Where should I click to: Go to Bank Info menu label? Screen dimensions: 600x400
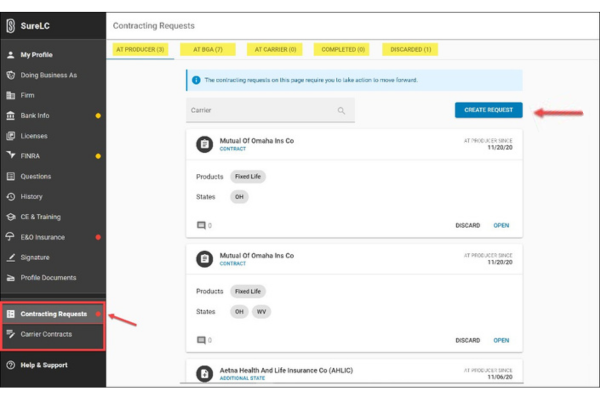35,116
